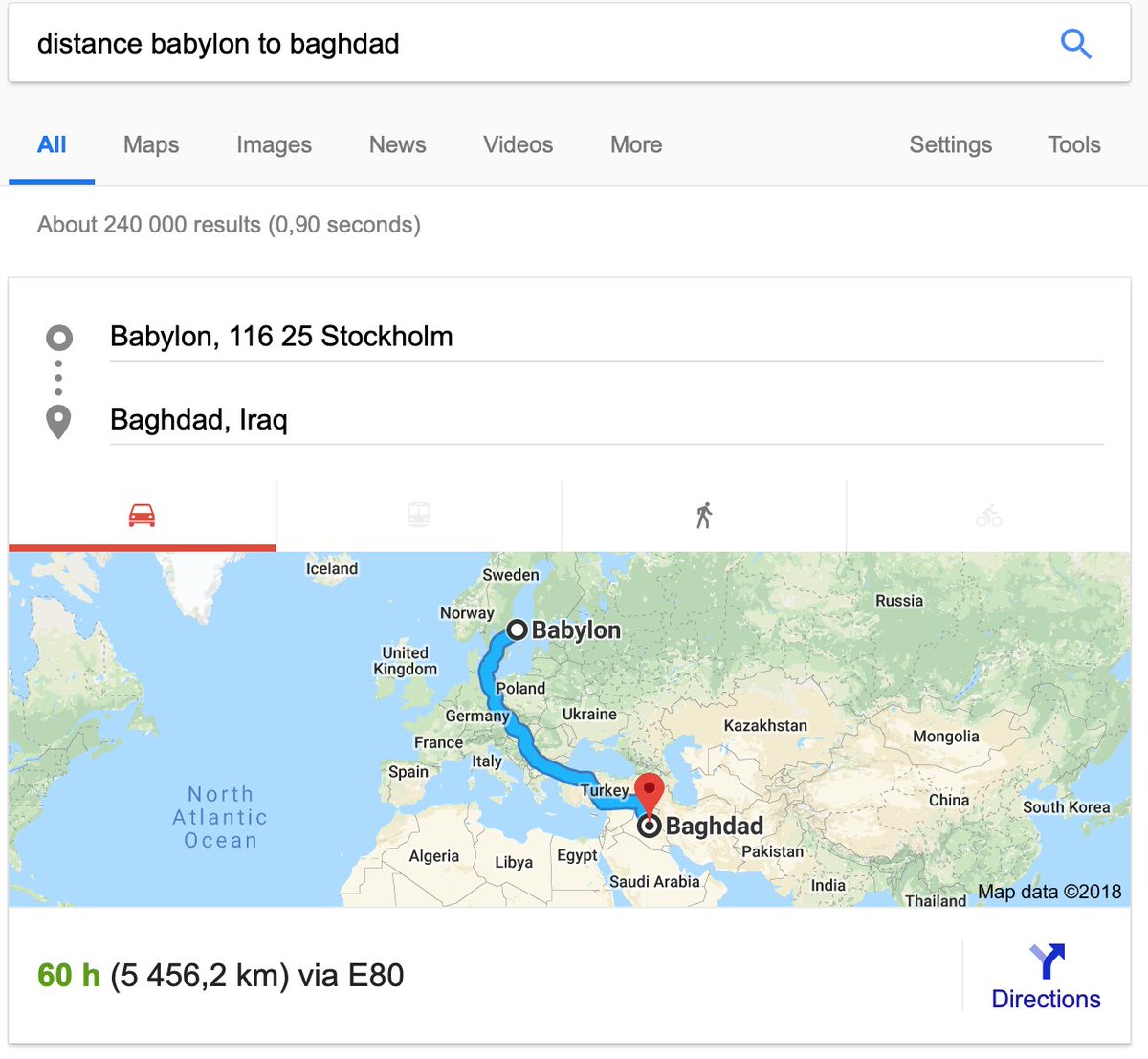Click the About 240 000 results text
Viewport: 1148px width, 1059px height.
(229, 225)
